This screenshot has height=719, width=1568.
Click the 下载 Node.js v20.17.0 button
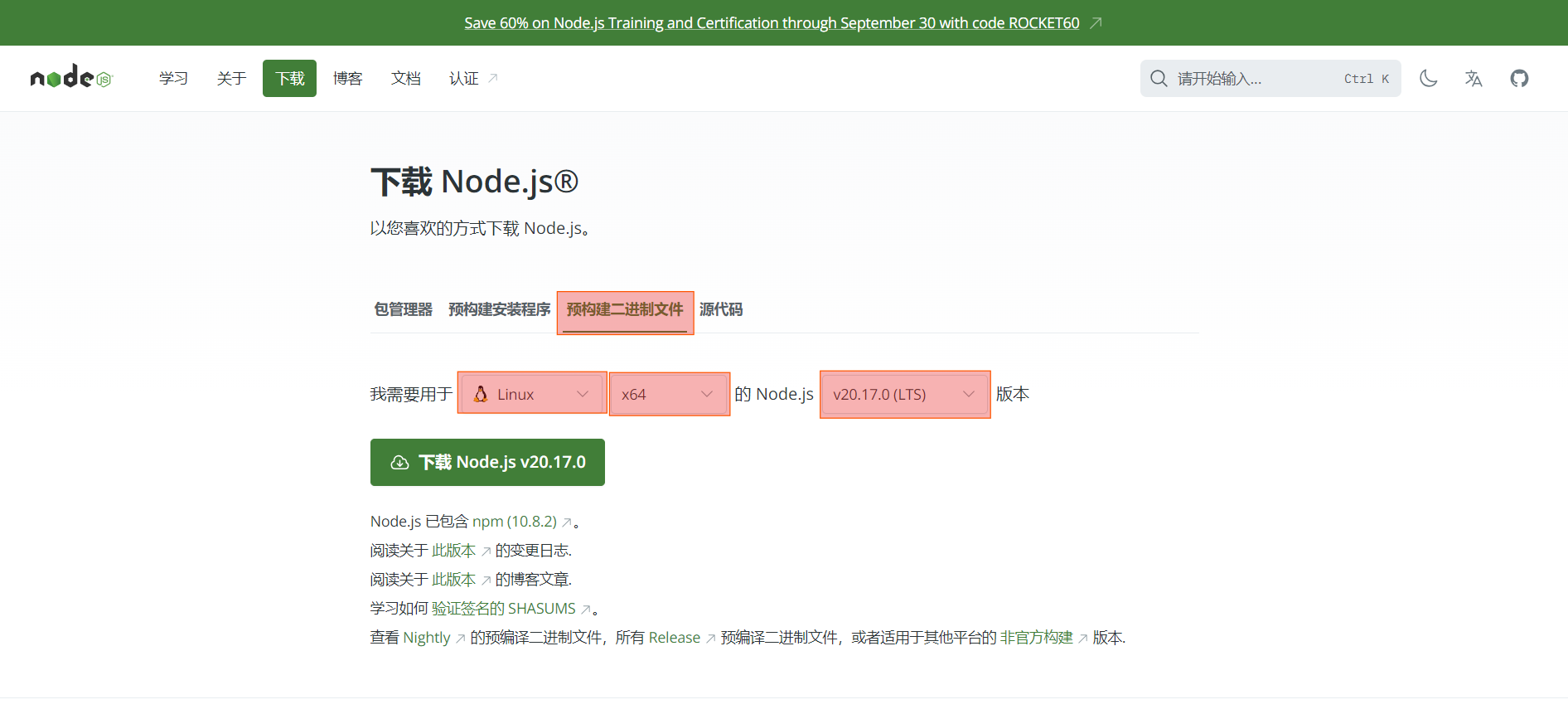click(487, 462)
